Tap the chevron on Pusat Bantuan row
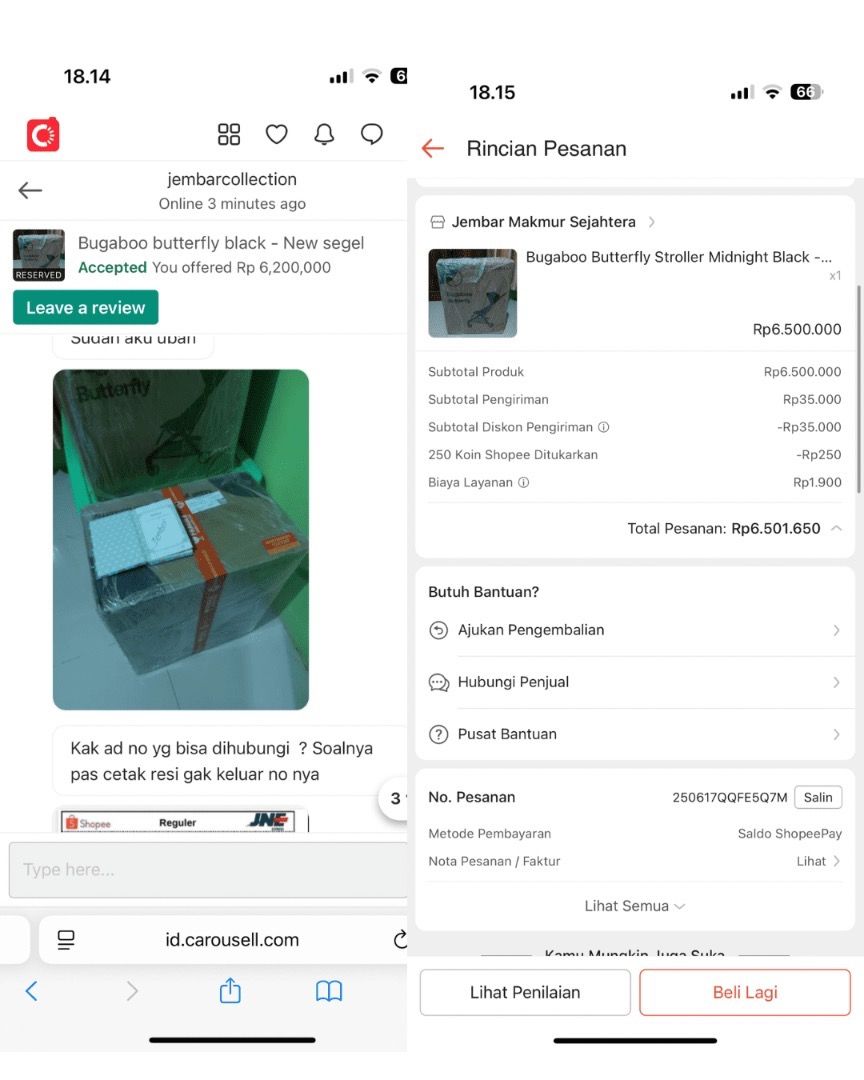Screen dimensions: 864x1080 tap(836, 734)
